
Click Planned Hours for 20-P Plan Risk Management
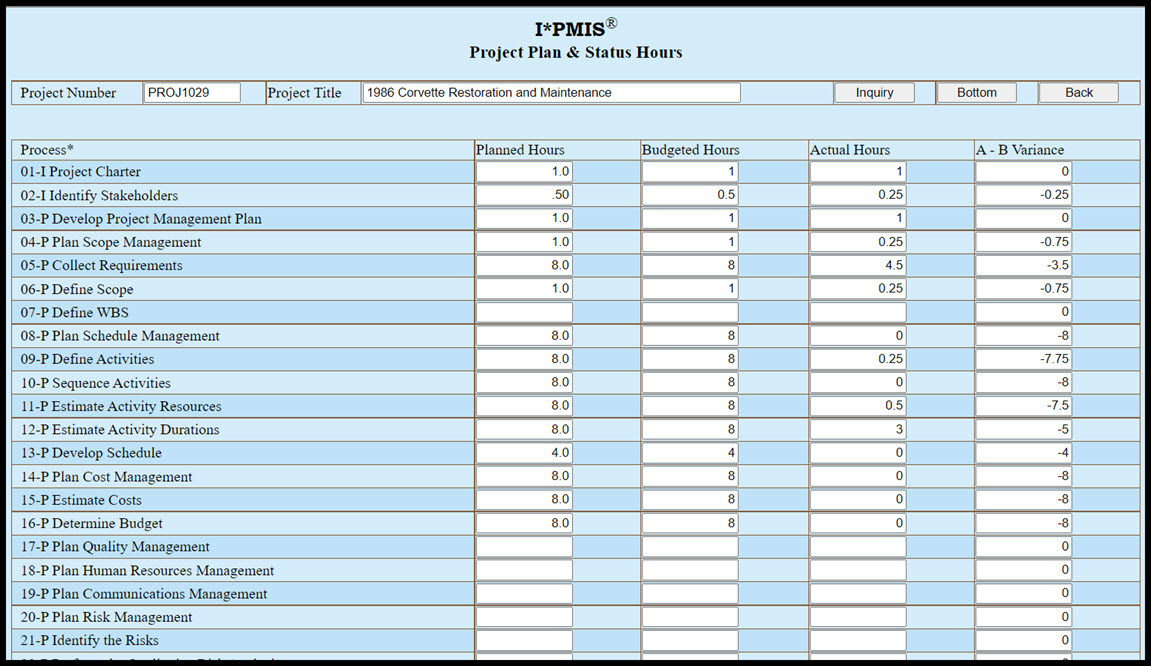coord(524,617)
